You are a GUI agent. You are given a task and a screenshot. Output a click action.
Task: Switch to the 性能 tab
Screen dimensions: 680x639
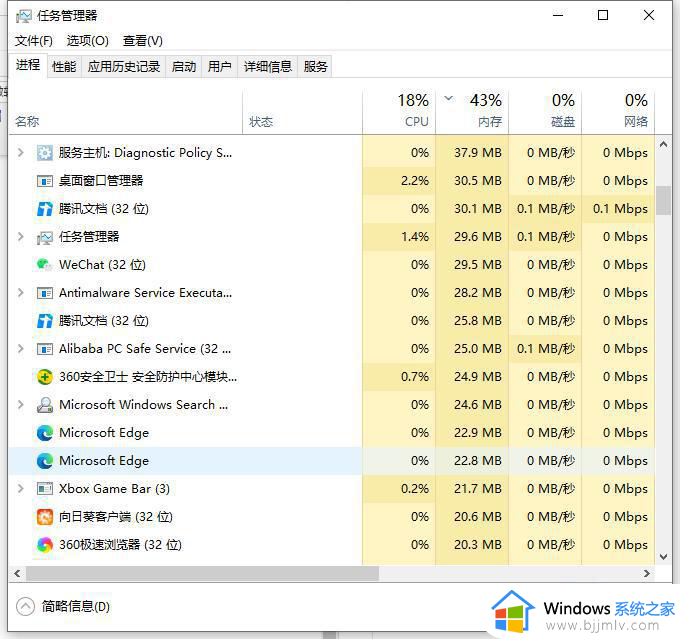[x=64, y=67]
